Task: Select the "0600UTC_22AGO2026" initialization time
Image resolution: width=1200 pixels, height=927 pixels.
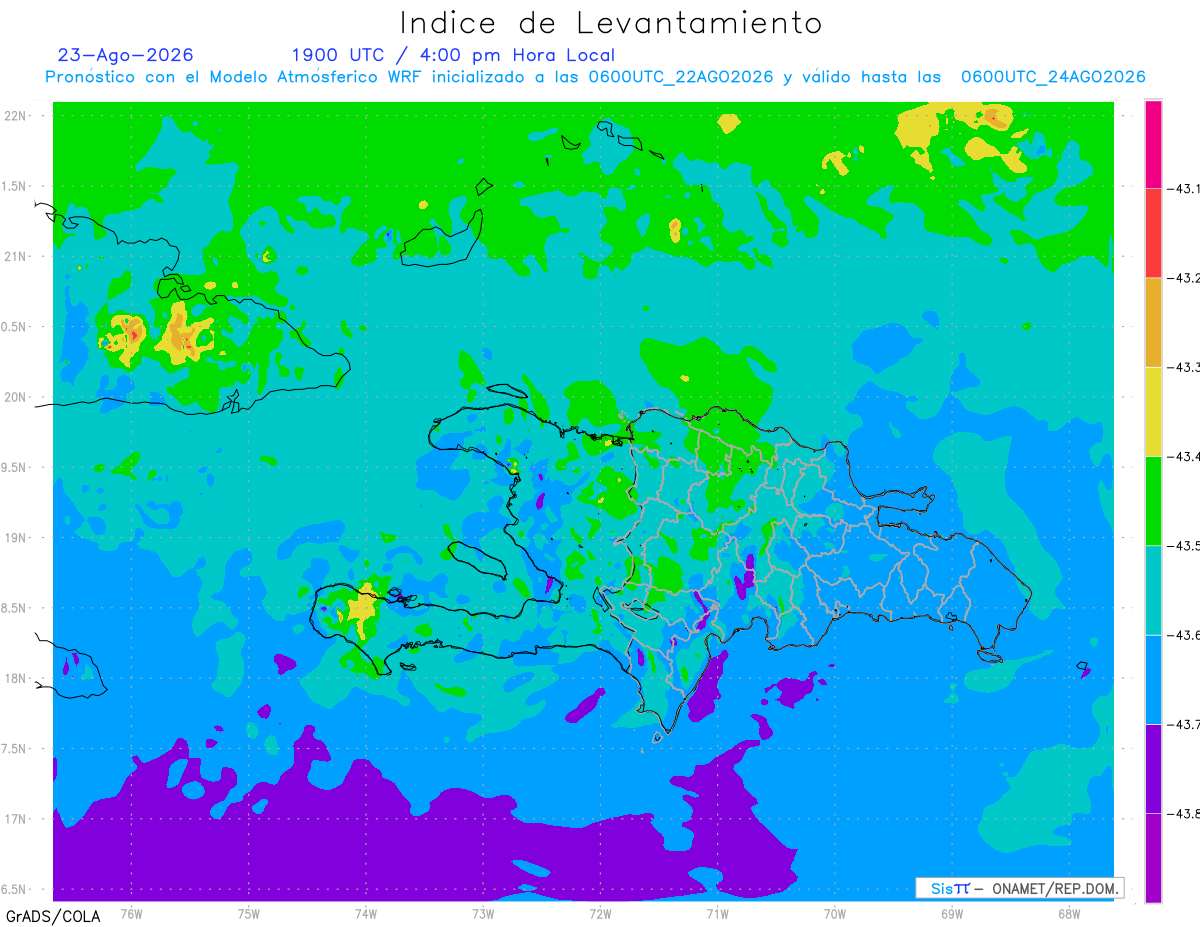Action: pos(681,77)
